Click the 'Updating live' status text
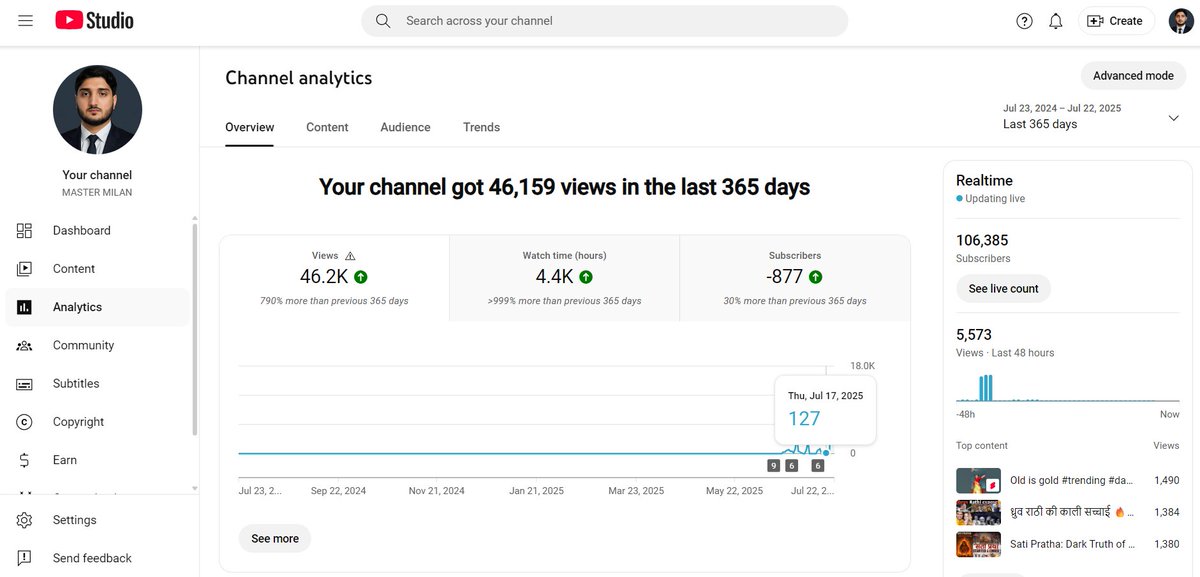1200x577 pixels. pyautogui.click(x=995, y=199)
